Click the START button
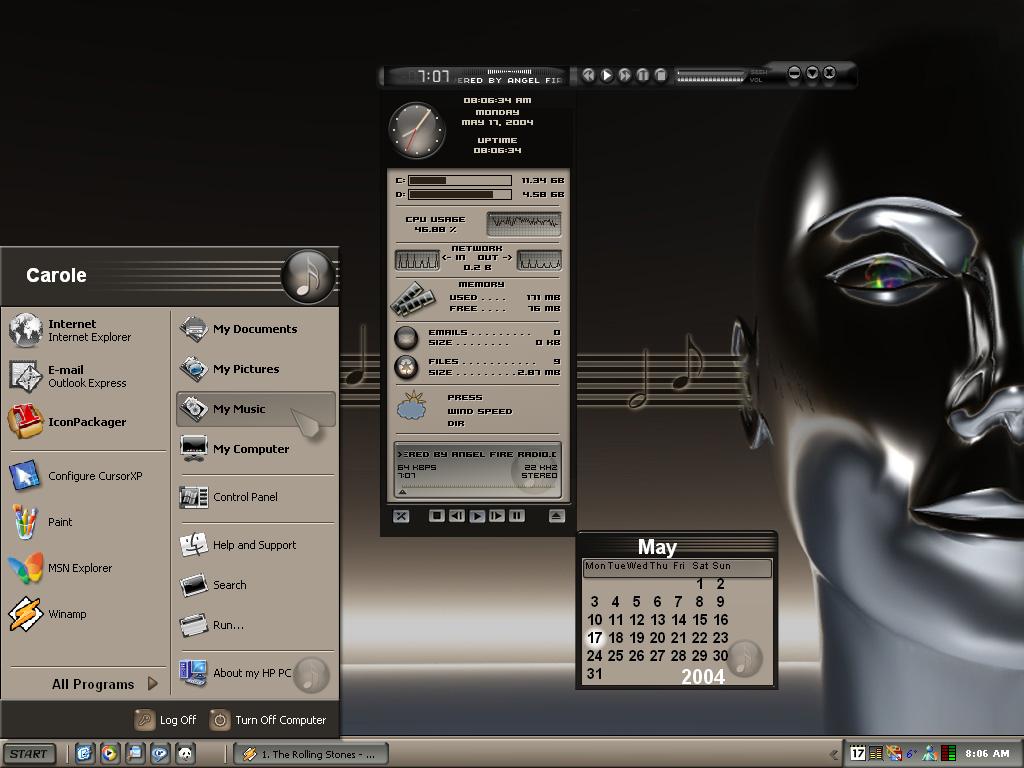The image size is (1024, 768). coord(29,754)
